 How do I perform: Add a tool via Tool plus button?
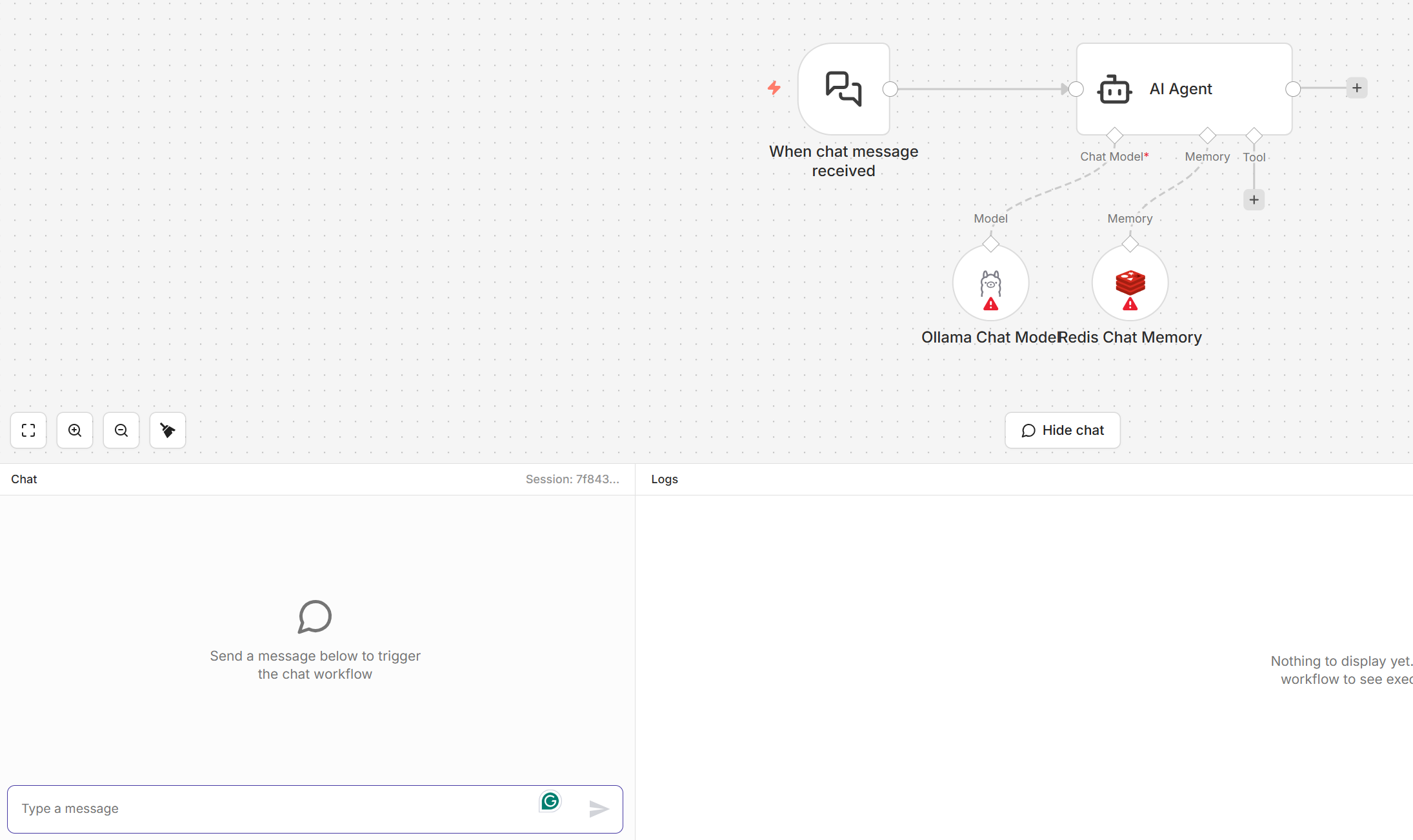(x=1254, y=200)
